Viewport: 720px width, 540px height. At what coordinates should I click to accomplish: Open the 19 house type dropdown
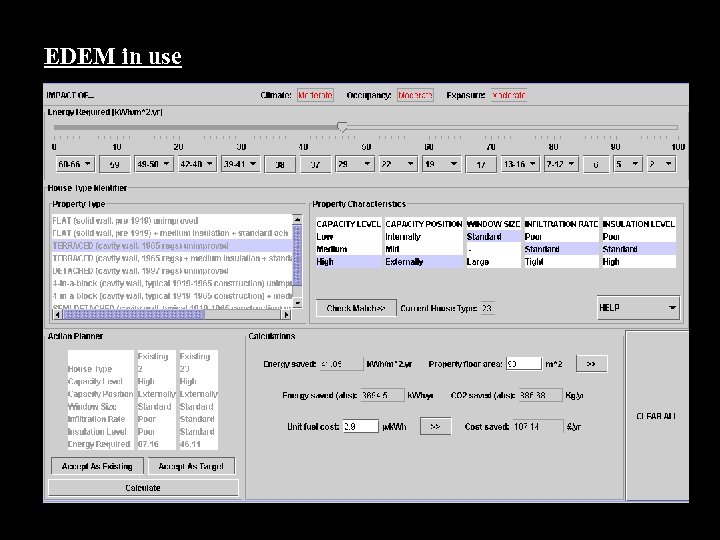coord(441,164)
